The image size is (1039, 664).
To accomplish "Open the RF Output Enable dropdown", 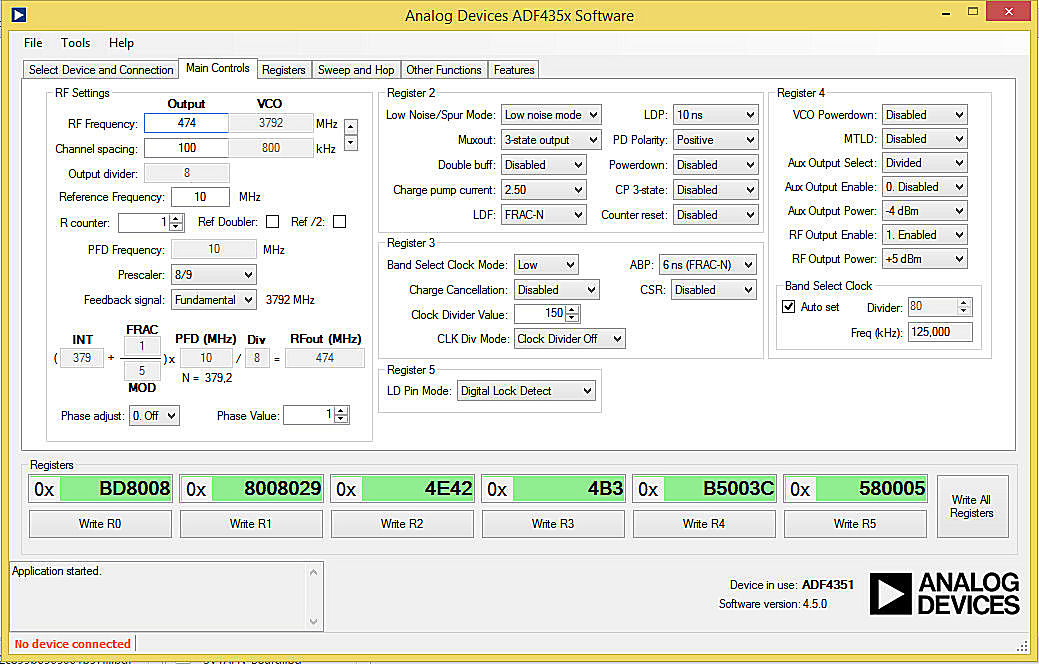I will coord(924,235).
